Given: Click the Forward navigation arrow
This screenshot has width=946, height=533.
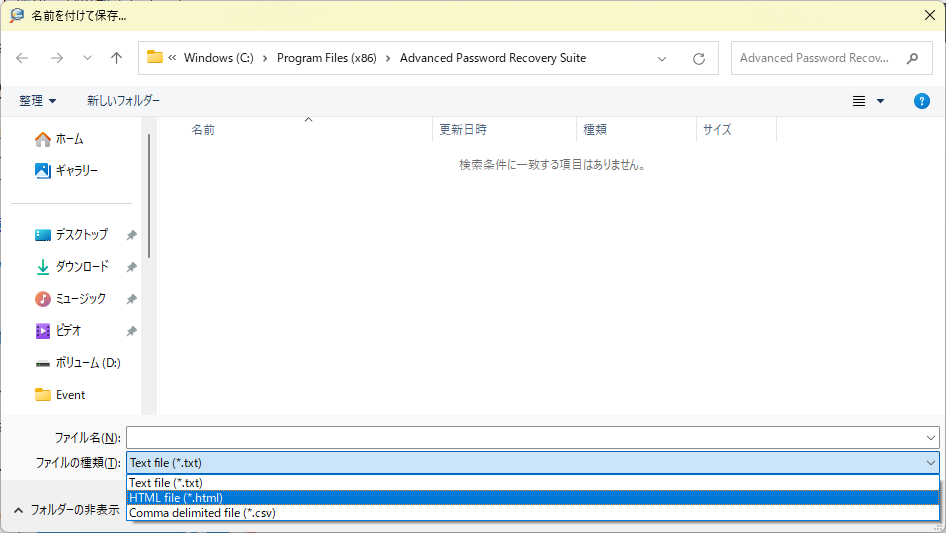Looking at the screenshot, I should (x=57, y=58).
